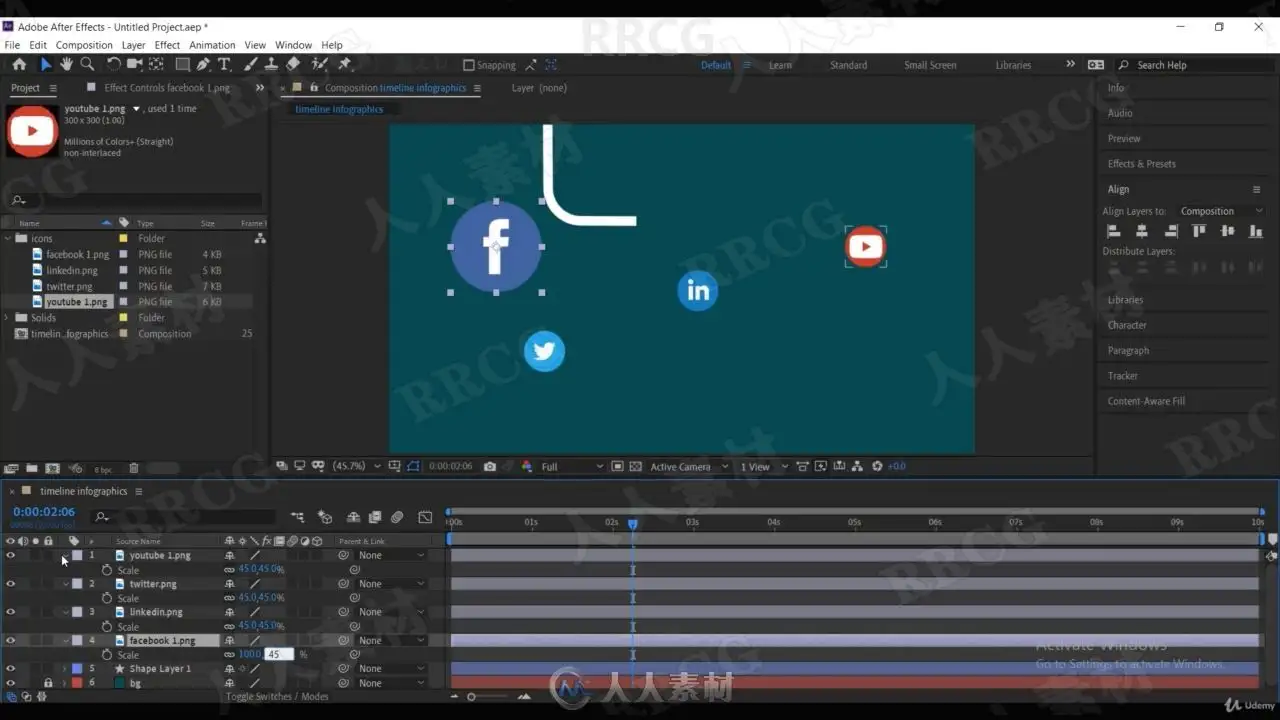1280x720 pixels.
Task: Select the Home icon in the toolbar
Action: point(19,64)
